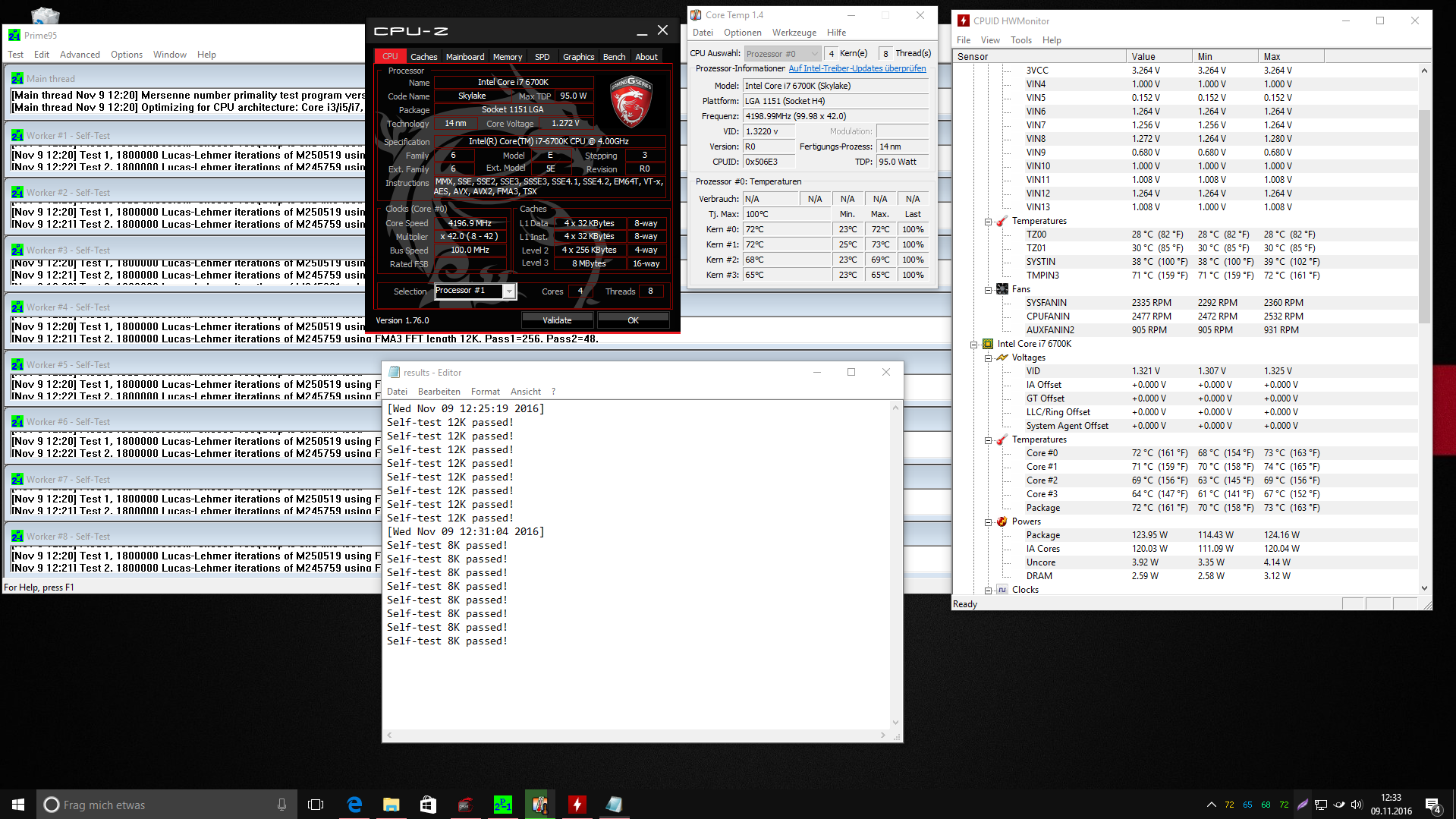Launch Microsoft Edge from the taskbar
Image resolution: width=1456 pixels, height=819 pixels.
click(354, 805)
